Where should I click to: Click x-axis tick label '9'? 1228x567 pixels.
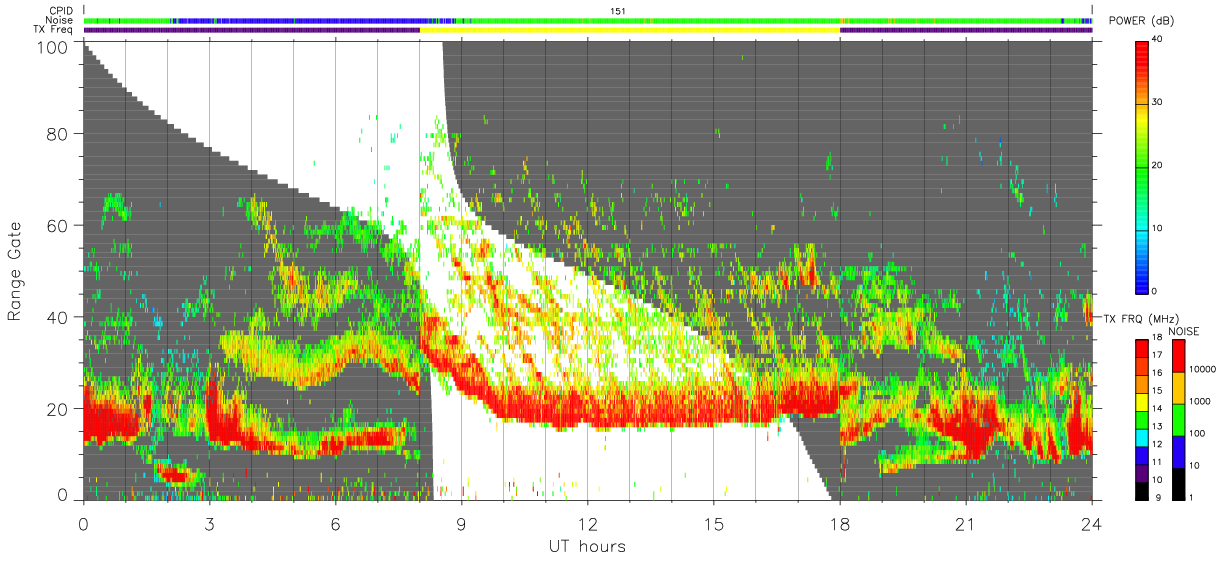pos(462,524)
